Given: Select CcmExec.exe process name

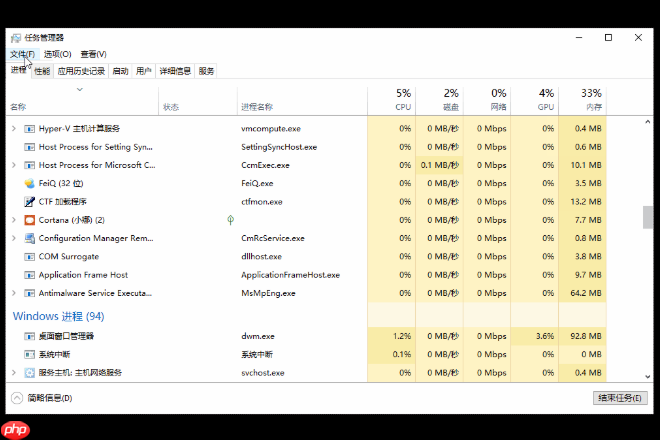Looking at the screenshot, I should pyautogui.click(x=265, y=165).
